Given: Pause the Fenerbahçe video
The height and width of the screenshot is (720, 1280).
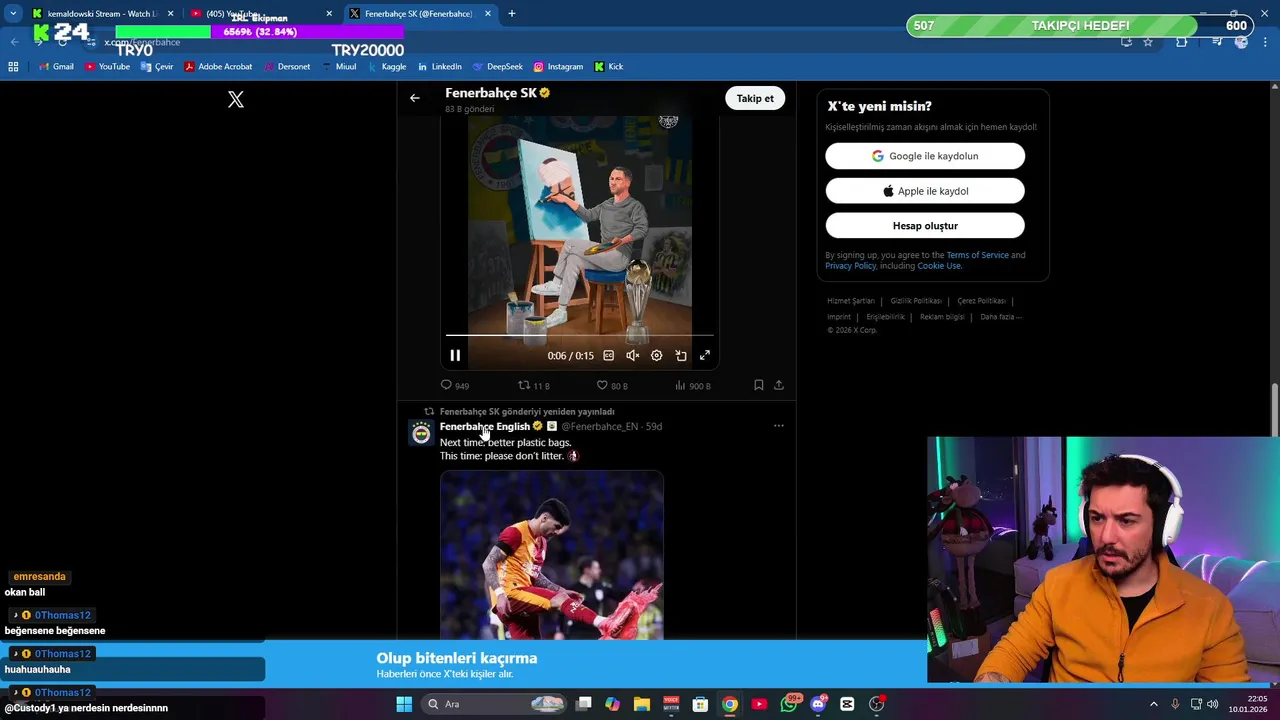Looking at the screenshot, I should coord(455,355).
